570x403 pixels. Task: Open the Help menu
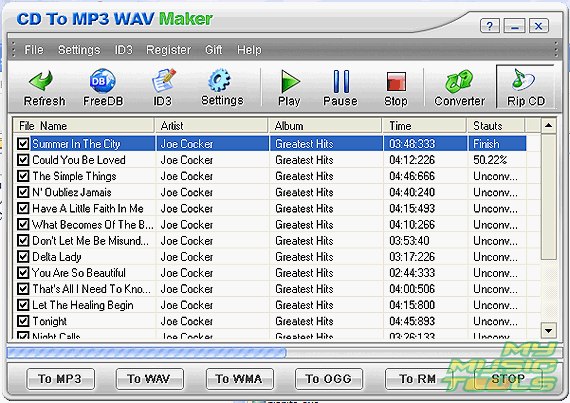point(249,49)
